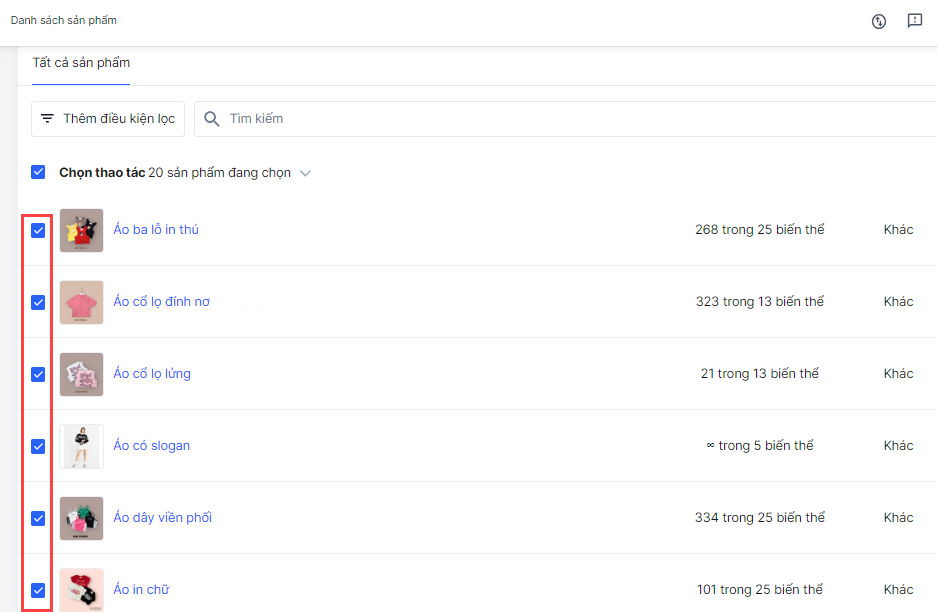The width and height of the screenshot is (937, 612).
Task: Open the Áo có slogan product link
Action: click(x=151, y=446)
